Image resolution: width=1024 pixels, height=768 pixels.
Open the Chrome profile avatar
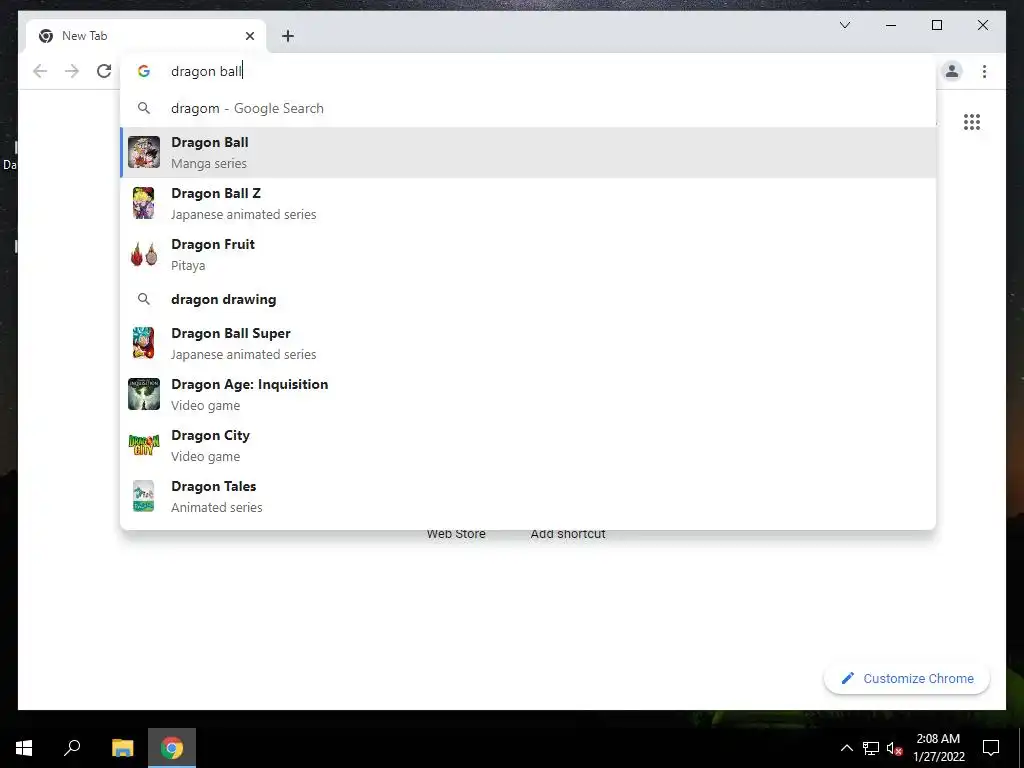pyautogui.click(x=952, y=71)
